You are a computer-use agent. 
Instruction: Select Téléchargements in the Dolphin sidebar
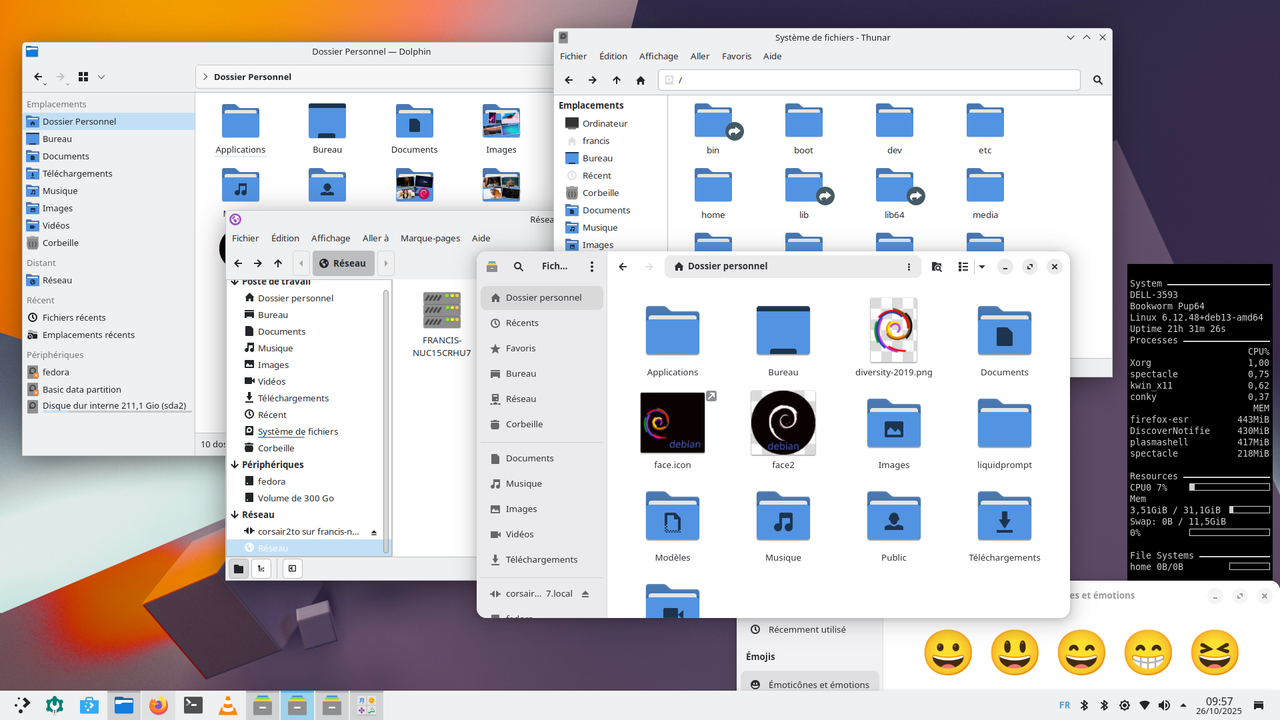click(77, 174)
